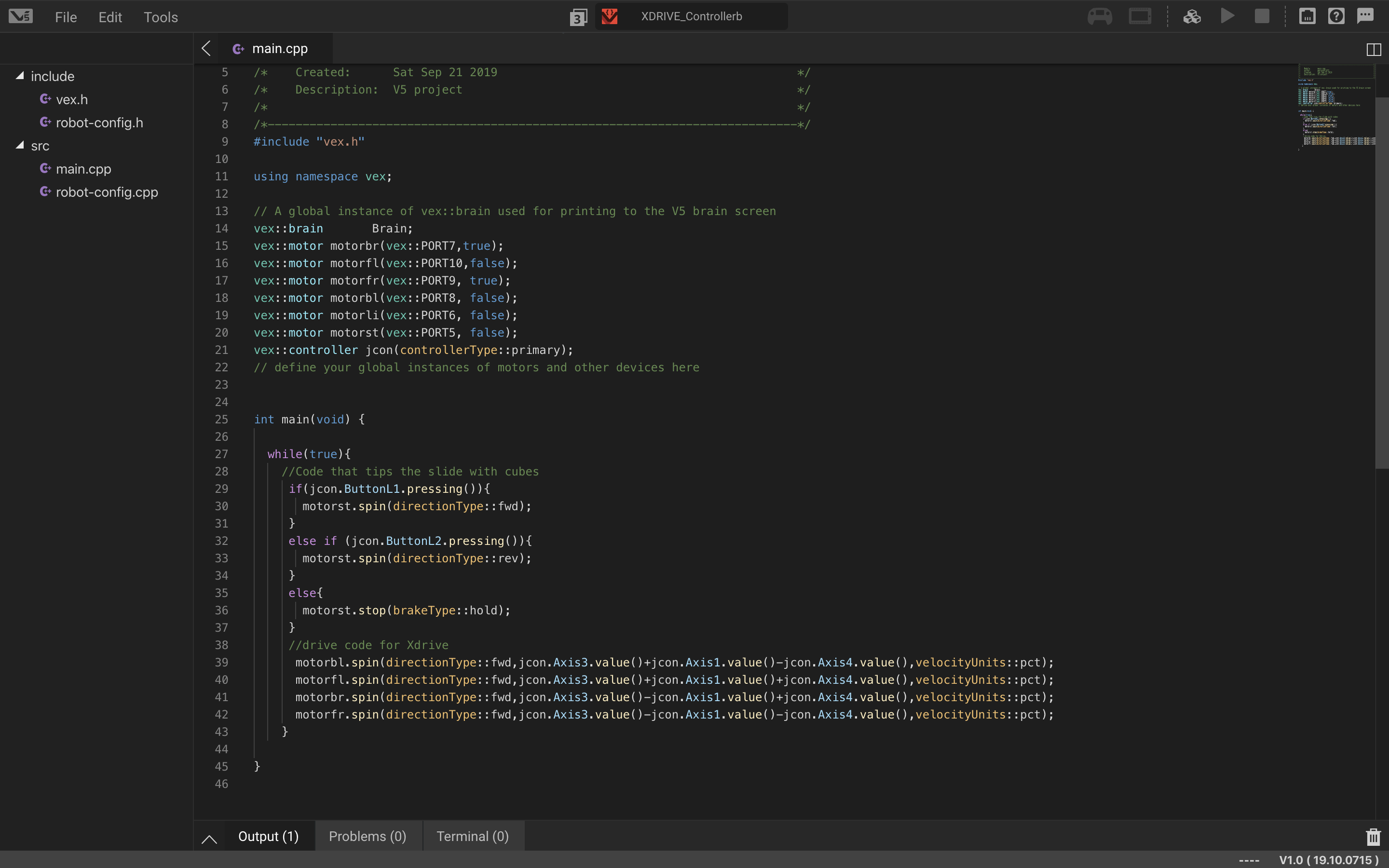Collapse the file sidebar with the back arrow

[x=206, y=48]
